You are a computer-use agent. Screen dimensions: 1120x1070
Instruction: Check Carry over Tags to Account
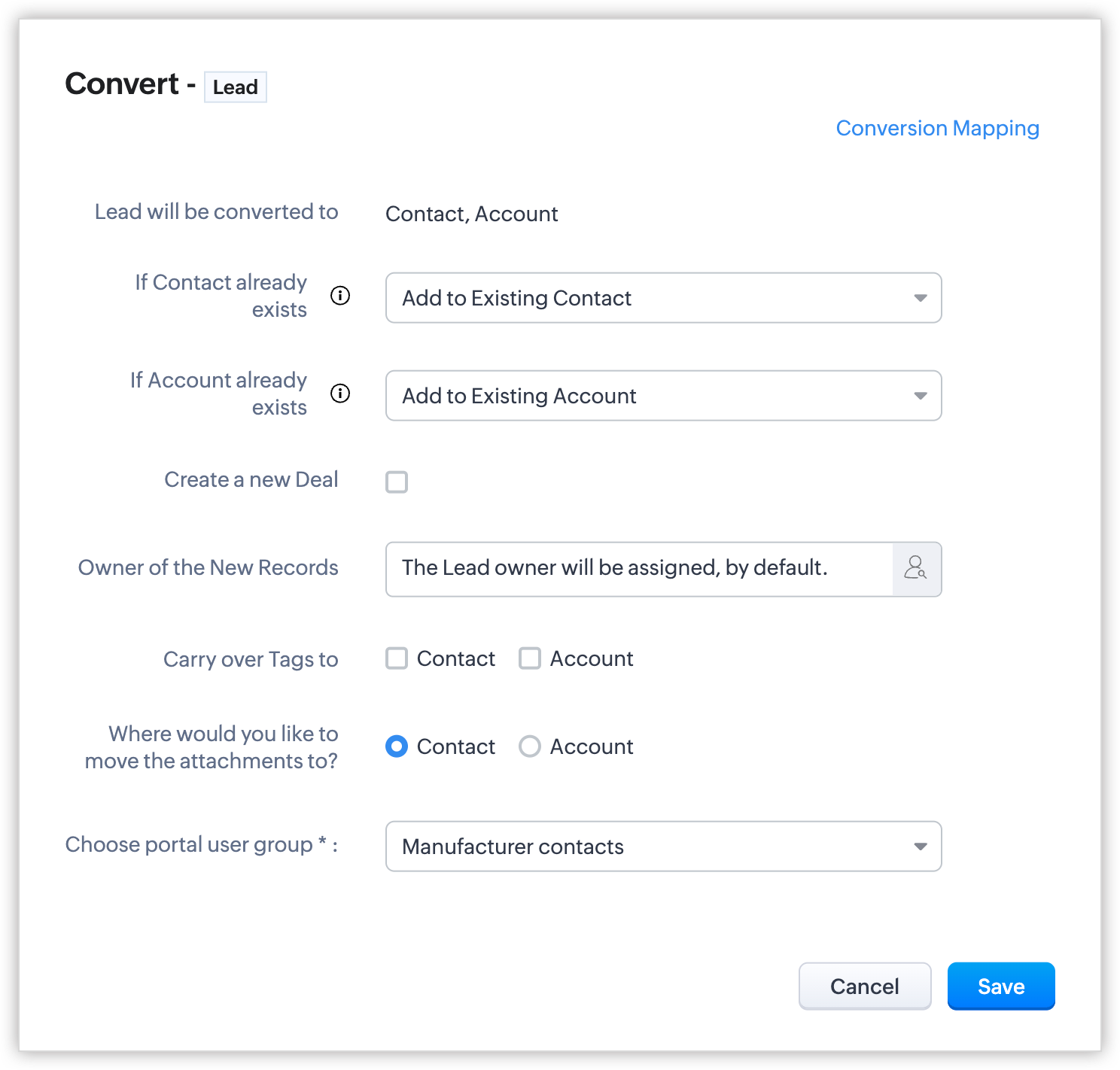[530, 658]
